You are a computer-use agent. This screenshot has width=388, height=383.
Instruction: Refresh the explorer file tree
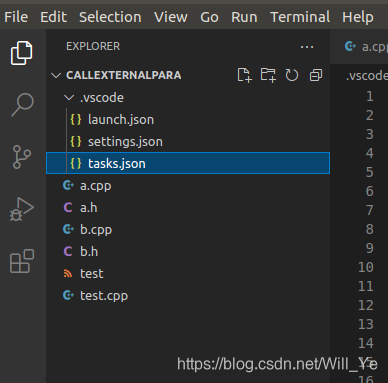pos(292,75)
